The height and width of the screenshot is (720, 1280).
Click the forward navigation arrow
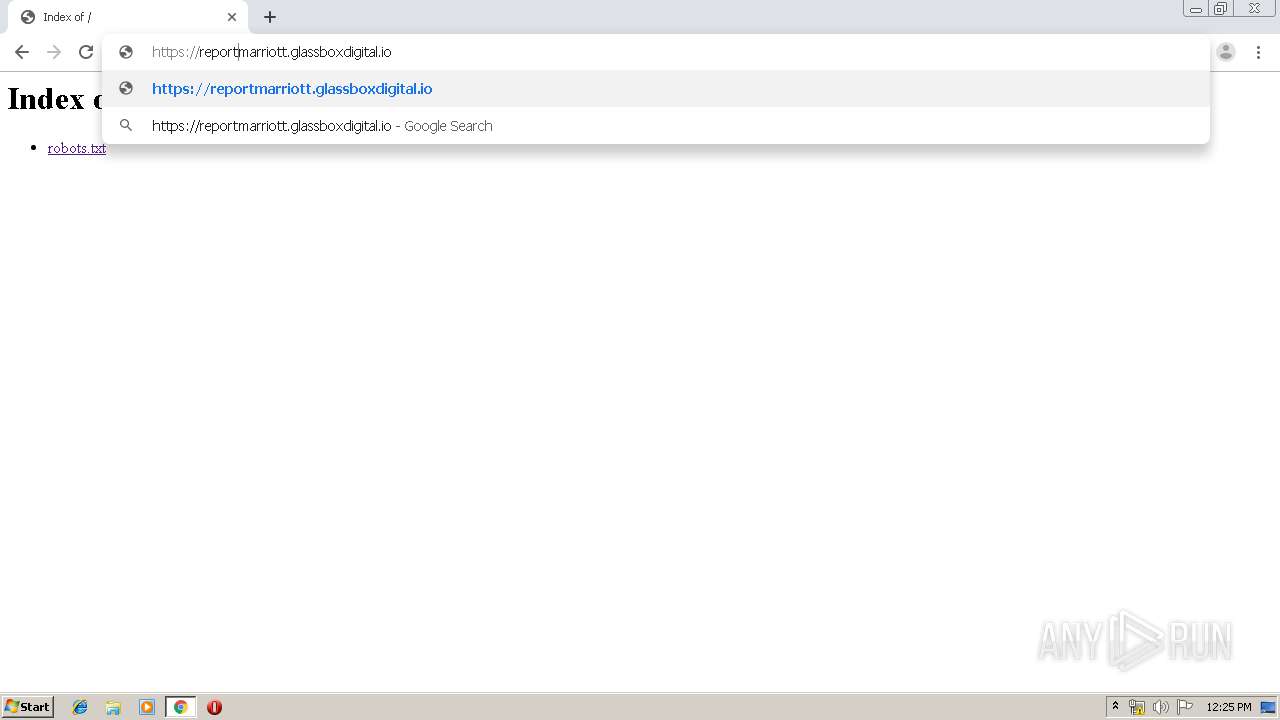pos(54,52)
